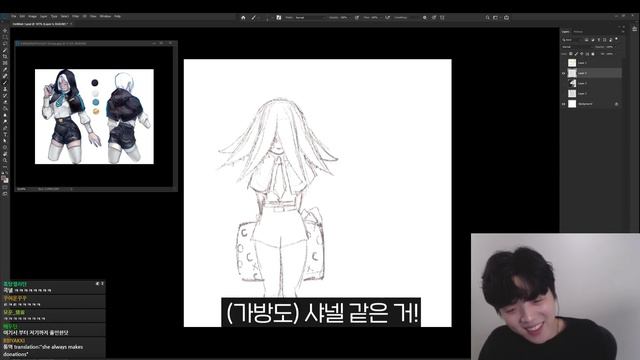
Task: Toggle layer filtering switch on or off
Action: pos(616,39)
